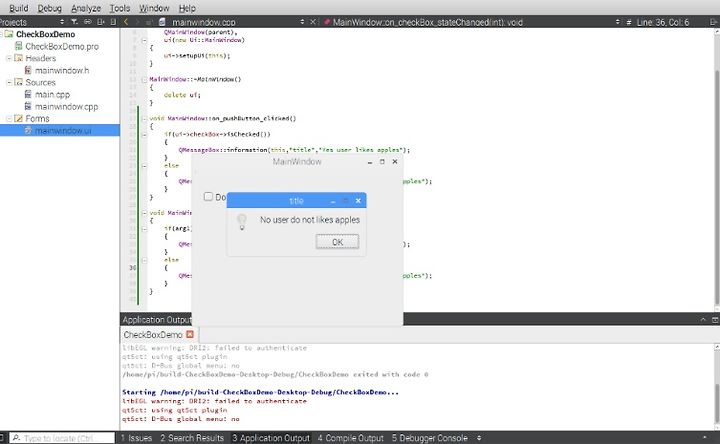This screenshot has width=720, height=444.
Task: Click the Line 36, Col 6 indicator
Action: [663, 22]
